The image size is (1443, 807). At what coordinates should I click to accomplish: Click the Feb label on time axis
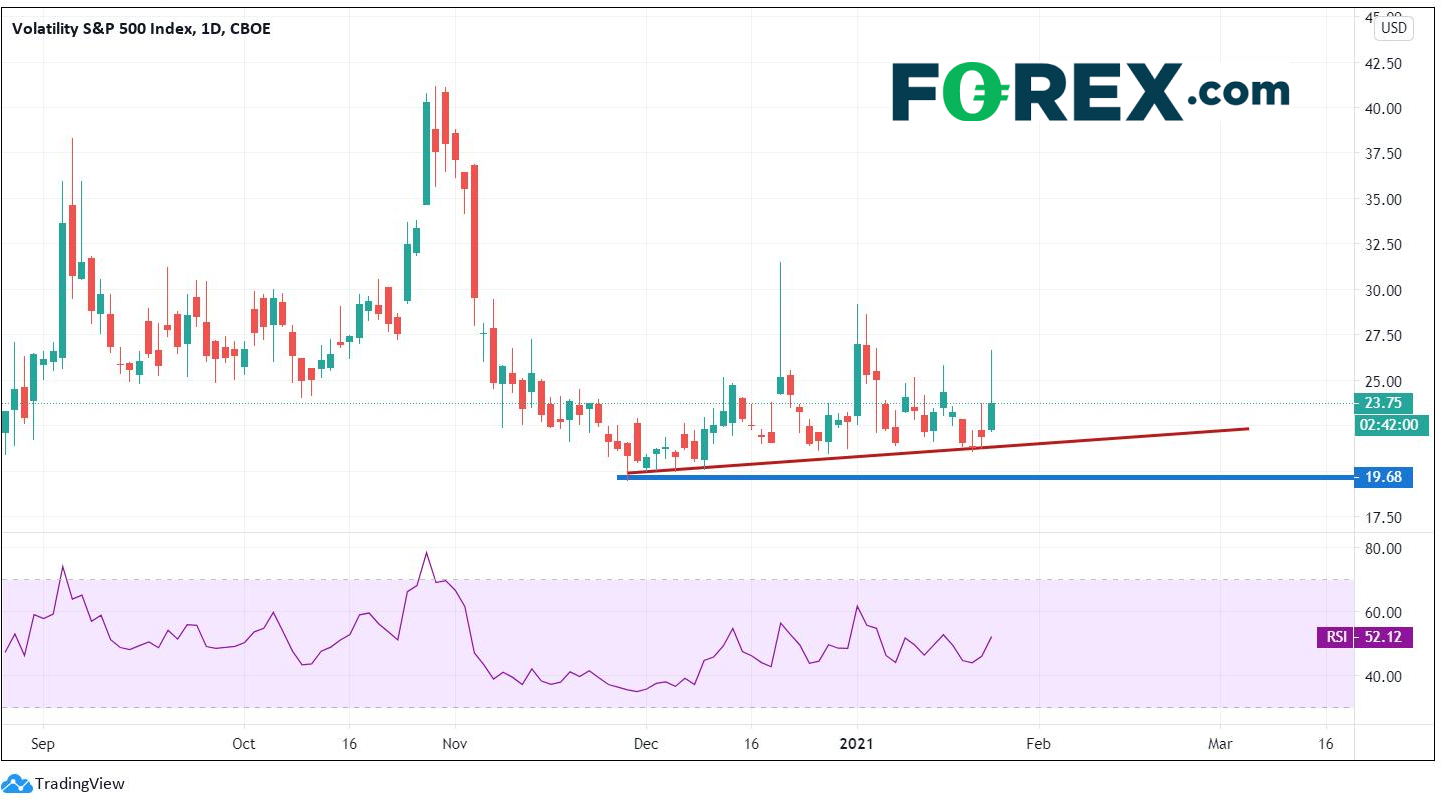(1039, 744)
